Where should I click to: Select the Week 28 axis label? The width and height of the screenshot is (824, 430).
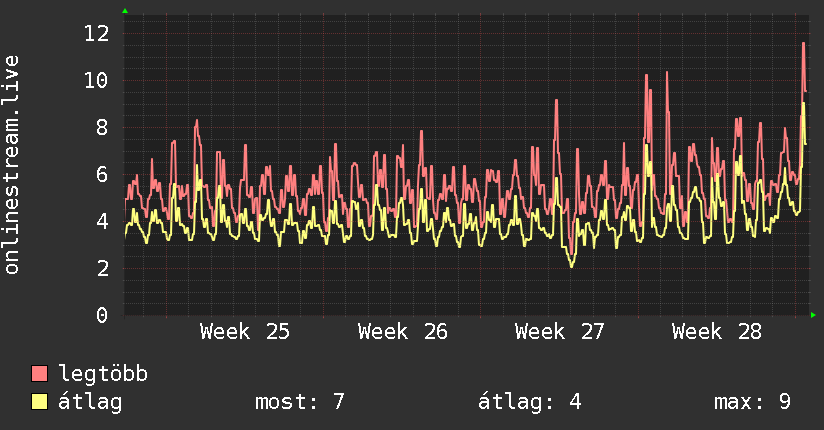pyautogui.click(x=717, y=332)
